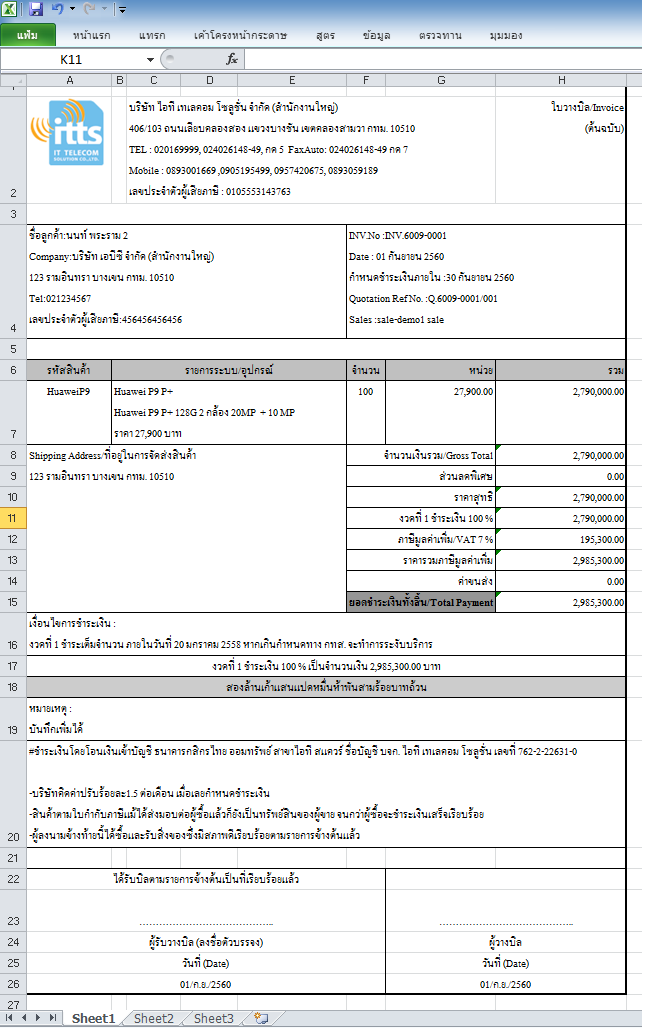
Task: Undo the last action
Action: (58, 9)
